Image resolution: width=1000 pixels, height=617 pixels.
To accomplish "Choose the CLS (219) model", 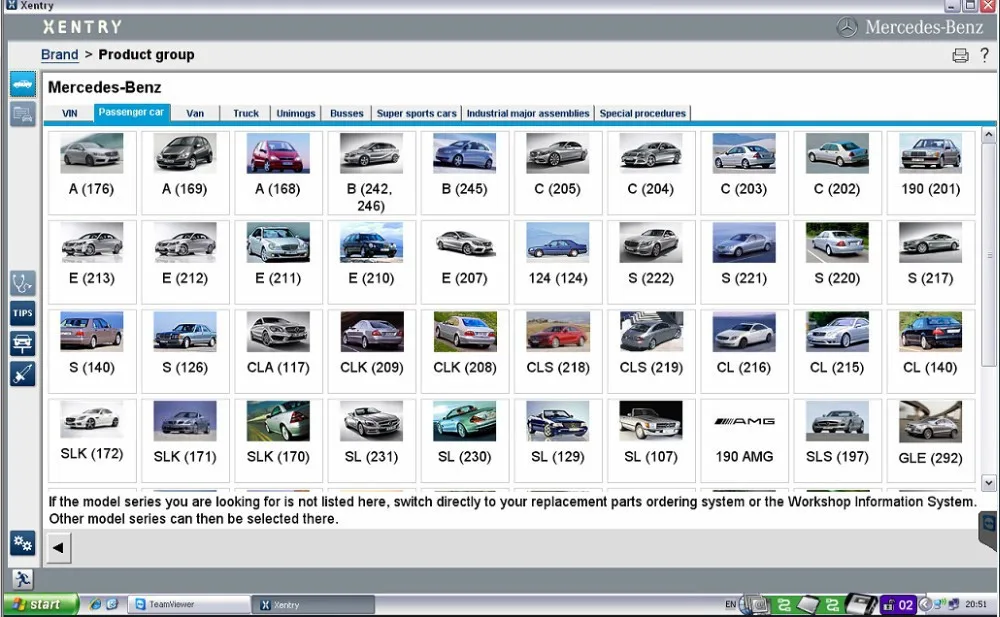I will 651,351.
